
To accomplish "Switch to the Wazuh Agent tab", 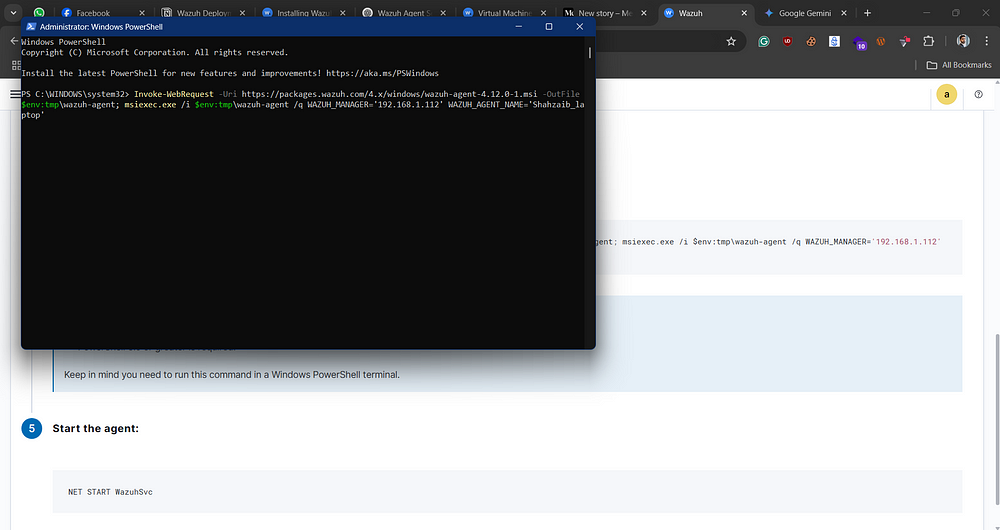I will [x=395, y=13].
